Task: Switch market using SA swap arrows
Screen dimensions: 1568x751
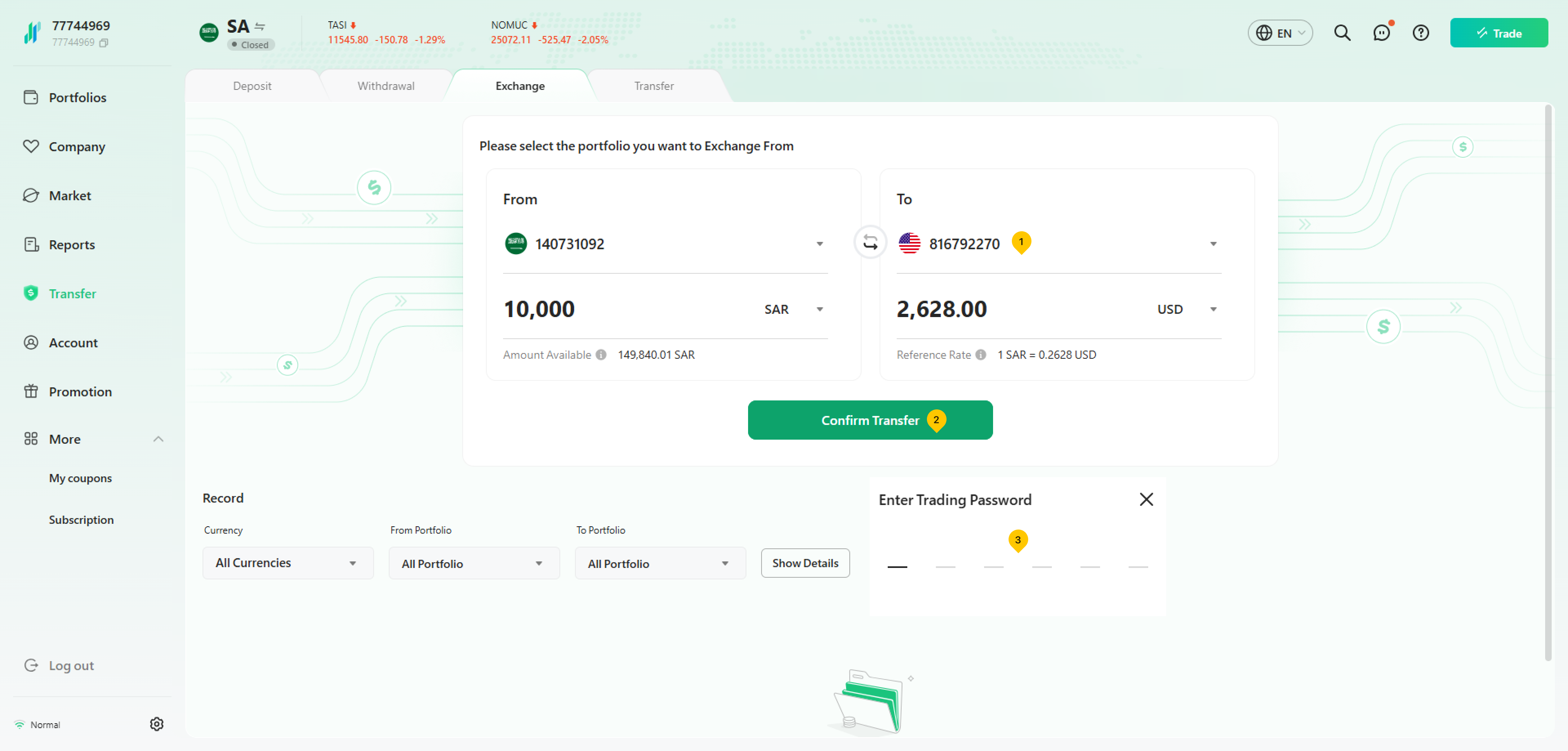Action: (x=260, y=26)
